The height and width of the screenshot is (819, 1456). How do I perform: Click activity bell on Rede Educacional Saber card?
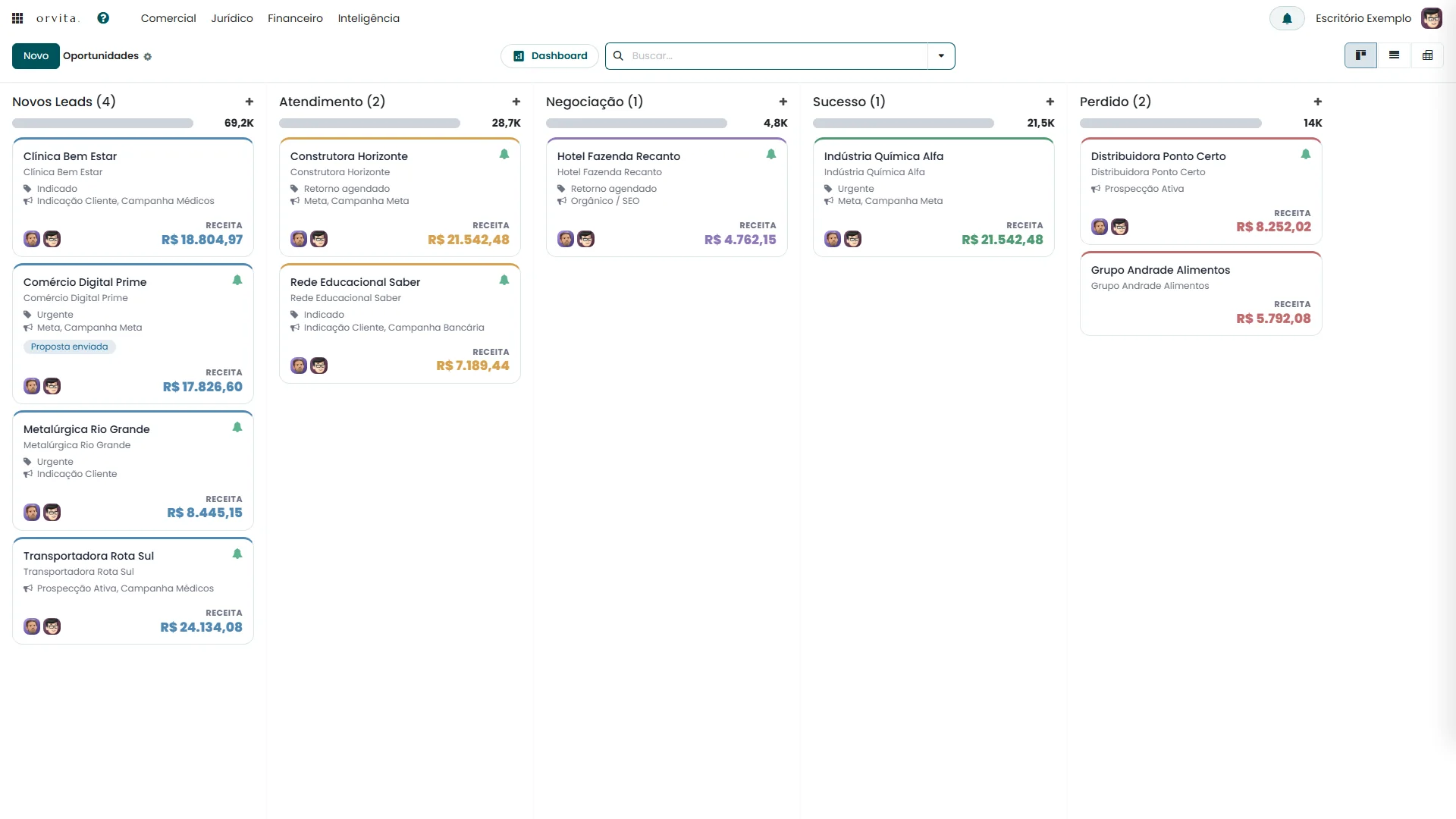click(504, 281)
